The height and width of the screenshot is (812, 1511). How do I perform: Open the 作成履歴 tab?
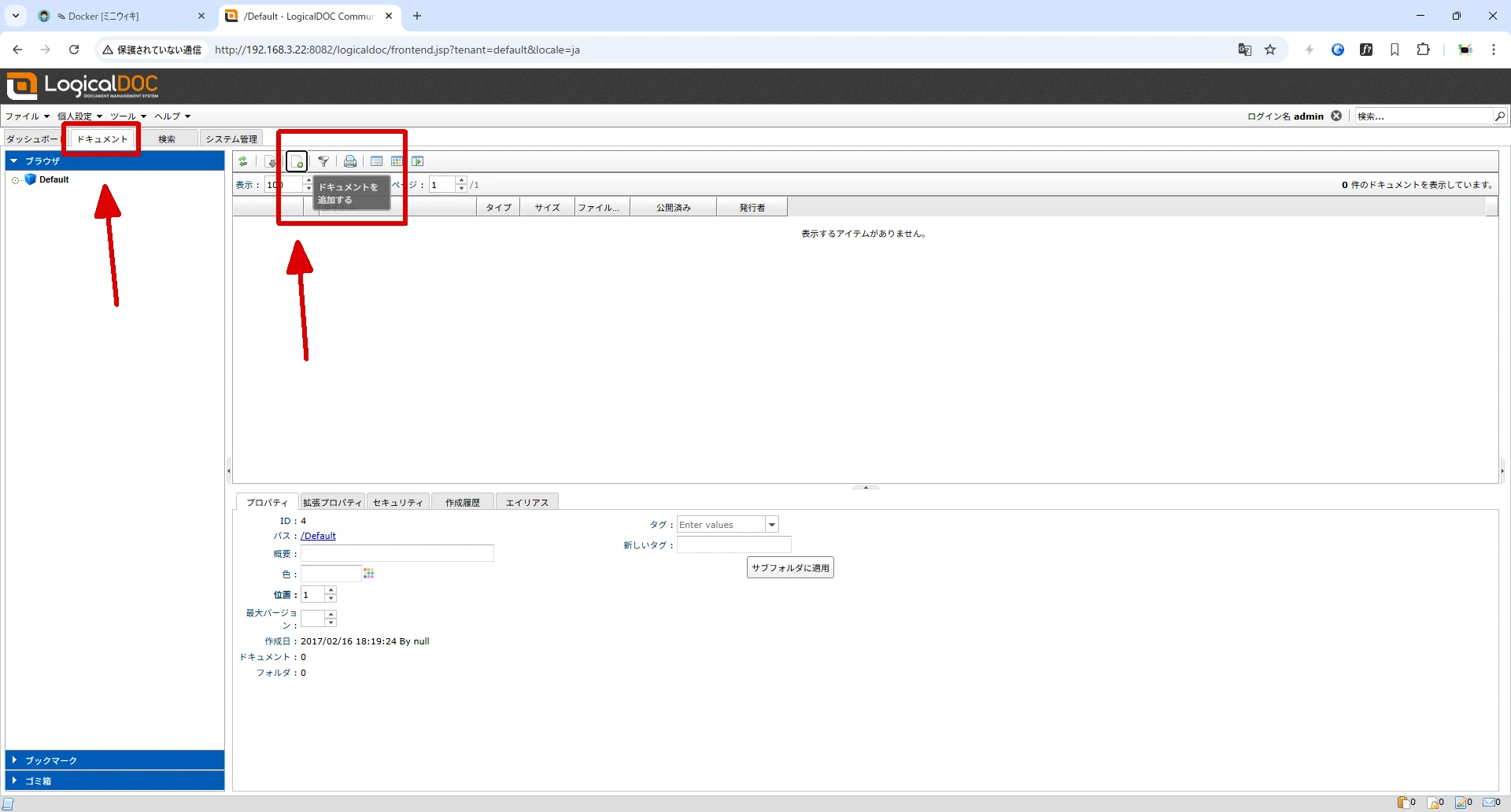[x=463, y=502]
